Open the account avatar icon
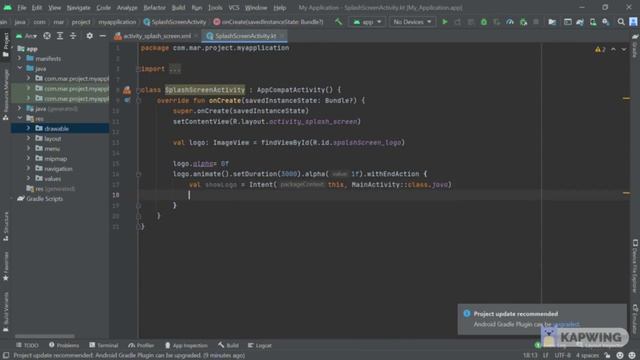 (x=633, y=22)
